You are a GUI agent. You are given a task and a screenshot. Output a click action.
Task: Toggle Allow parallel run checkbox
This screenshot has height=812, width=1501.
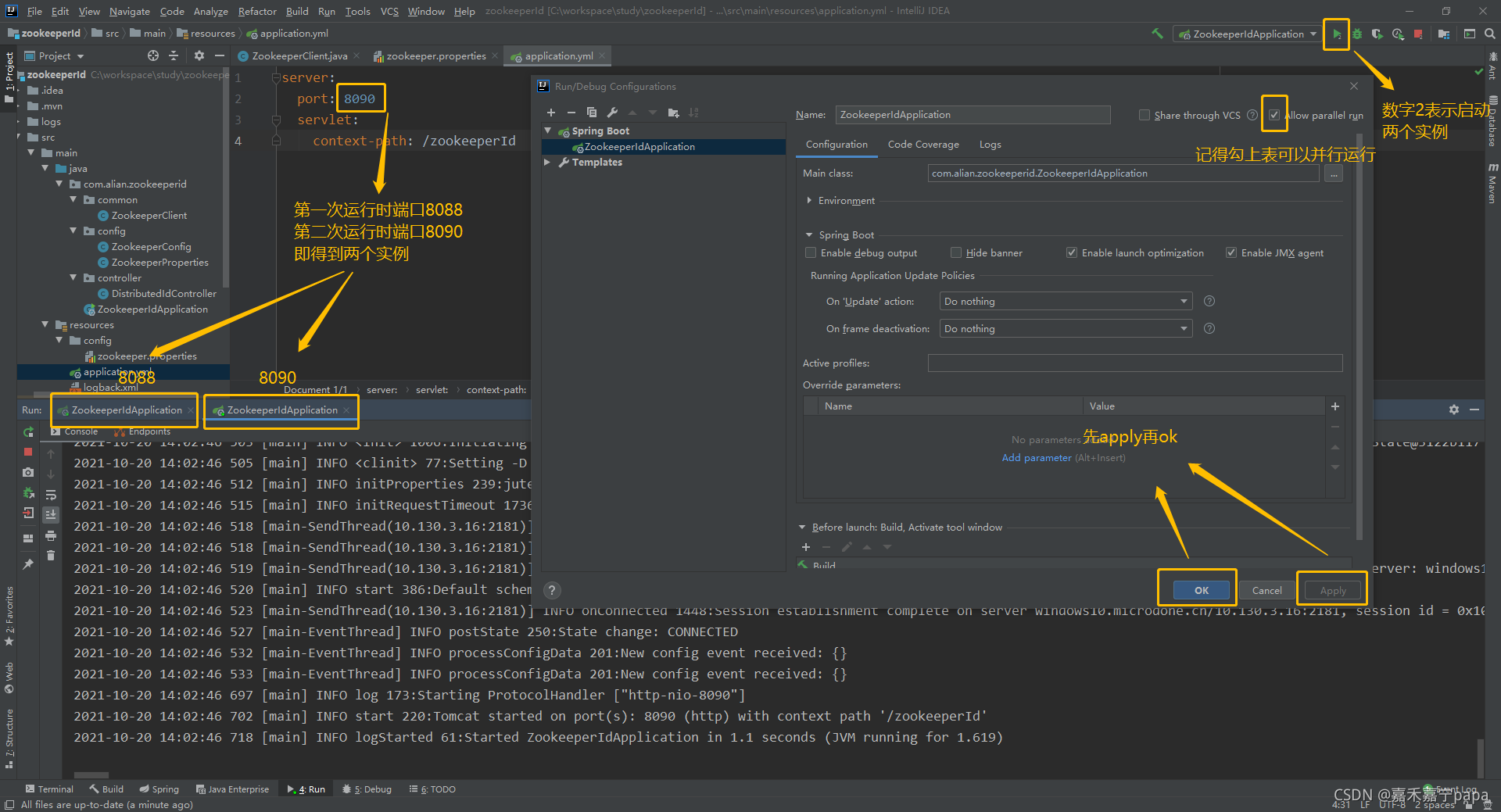coord(1274,115)
